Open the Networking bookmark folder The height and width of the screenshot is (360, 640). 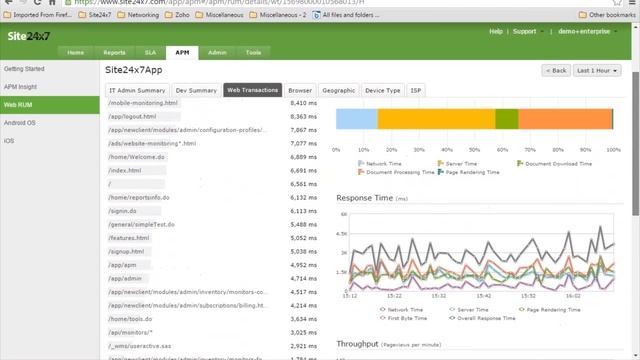pos(138,15)
